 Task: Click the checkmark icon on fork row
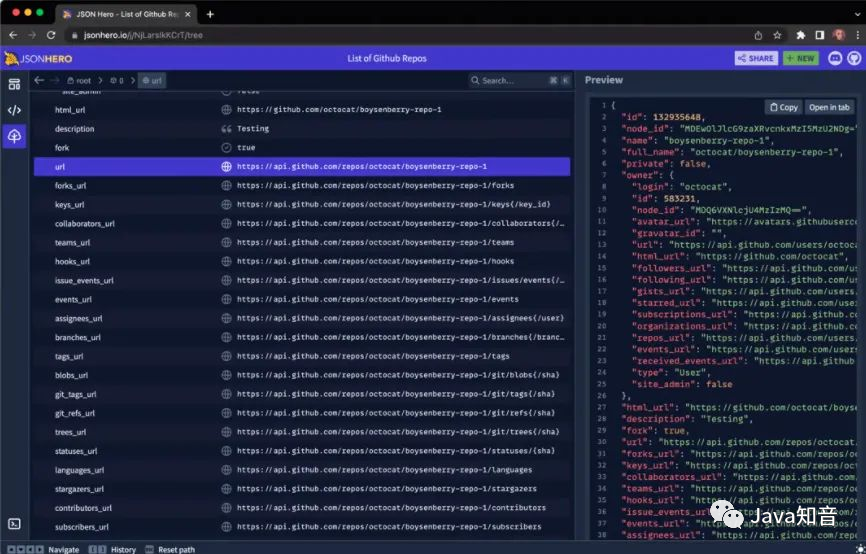point(226,147)
